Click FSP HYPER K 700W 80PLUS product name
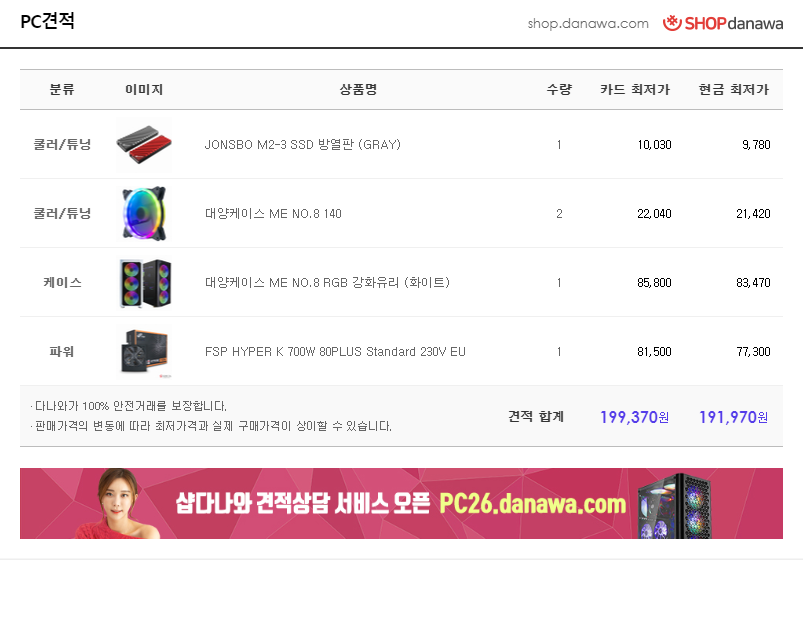803x629 pixels. [x=335, y=352]
